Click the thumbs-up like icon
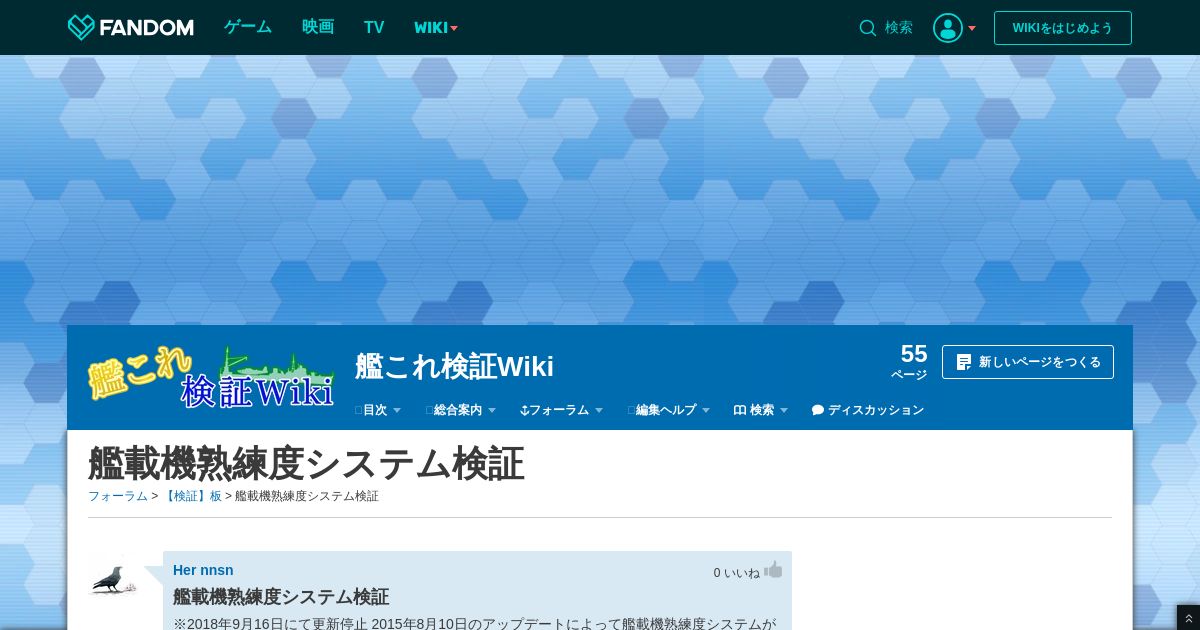The image size is (1200, 630). [773, 570]
